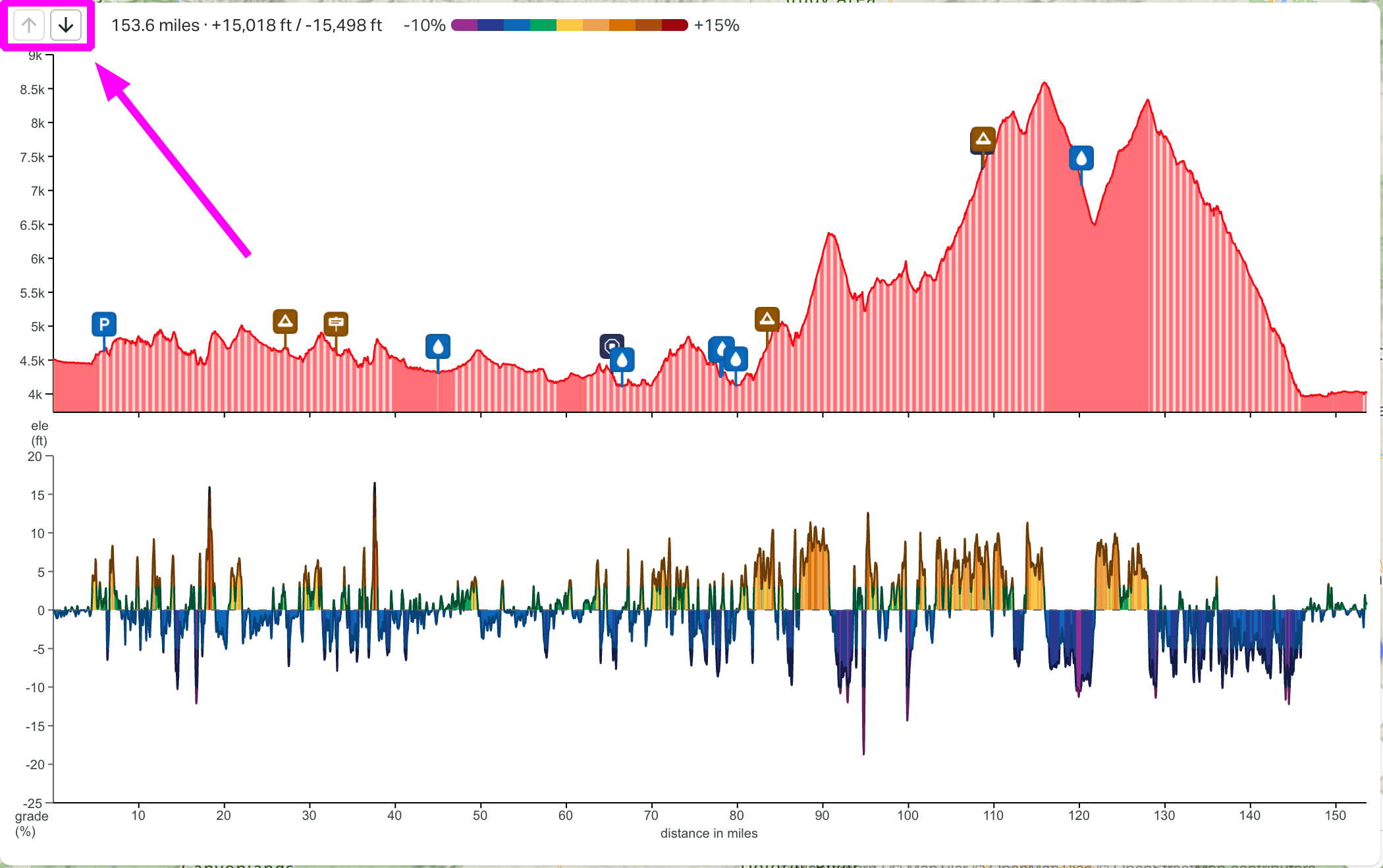Viewport: 1383px width, 868px height.
Task: Click the "-5" grade axis tick label
Action: click(38, 649)
